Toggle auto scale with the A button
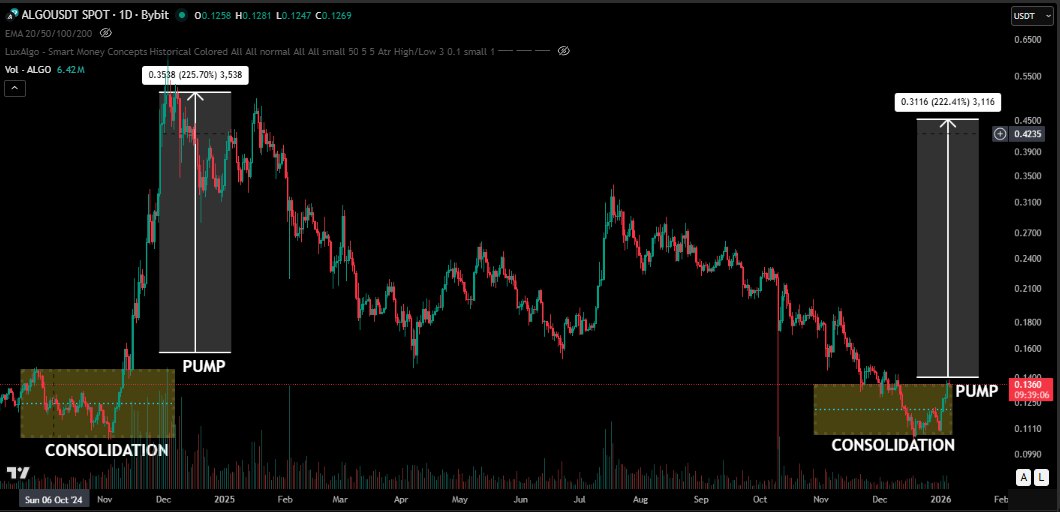1060x512 pixels. [1024, 478]
